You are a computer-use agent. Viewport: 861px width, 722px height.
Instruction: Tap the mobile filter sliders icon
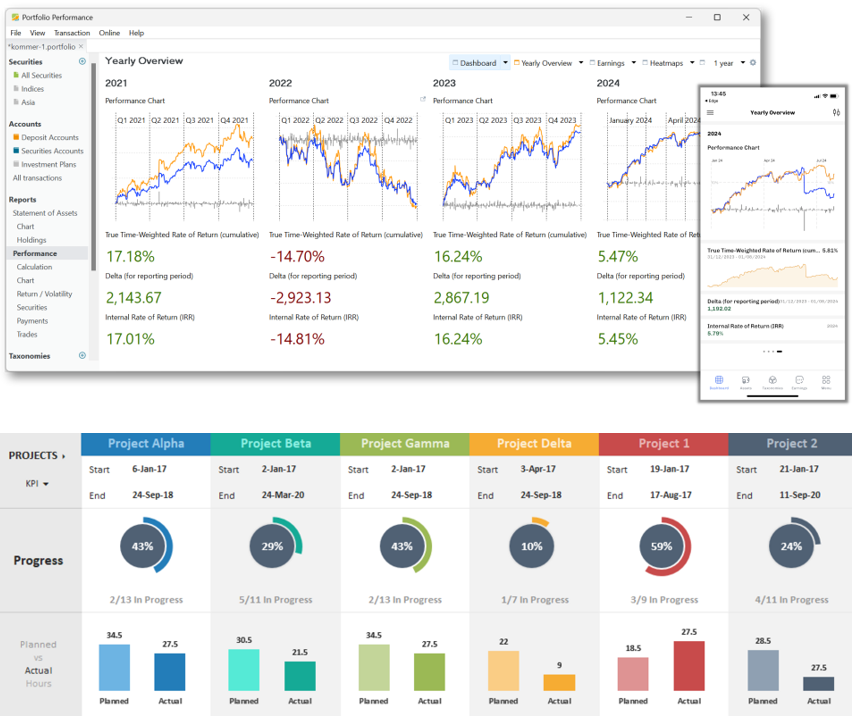[836, 113]
